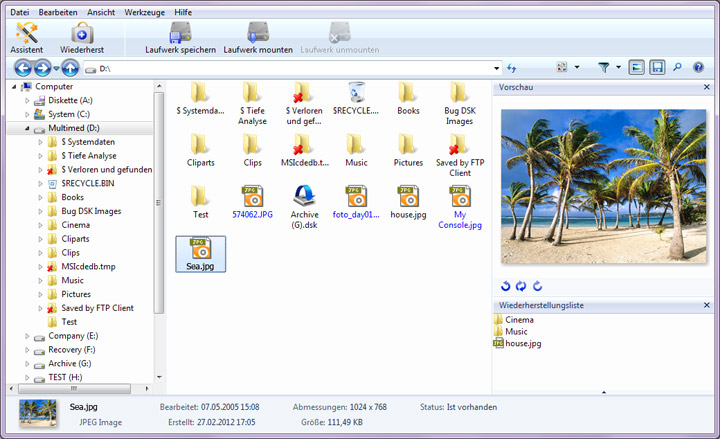This screenshot has width=720, height=439.
Task: Open the Datei menu
Action: pos(20,12)
